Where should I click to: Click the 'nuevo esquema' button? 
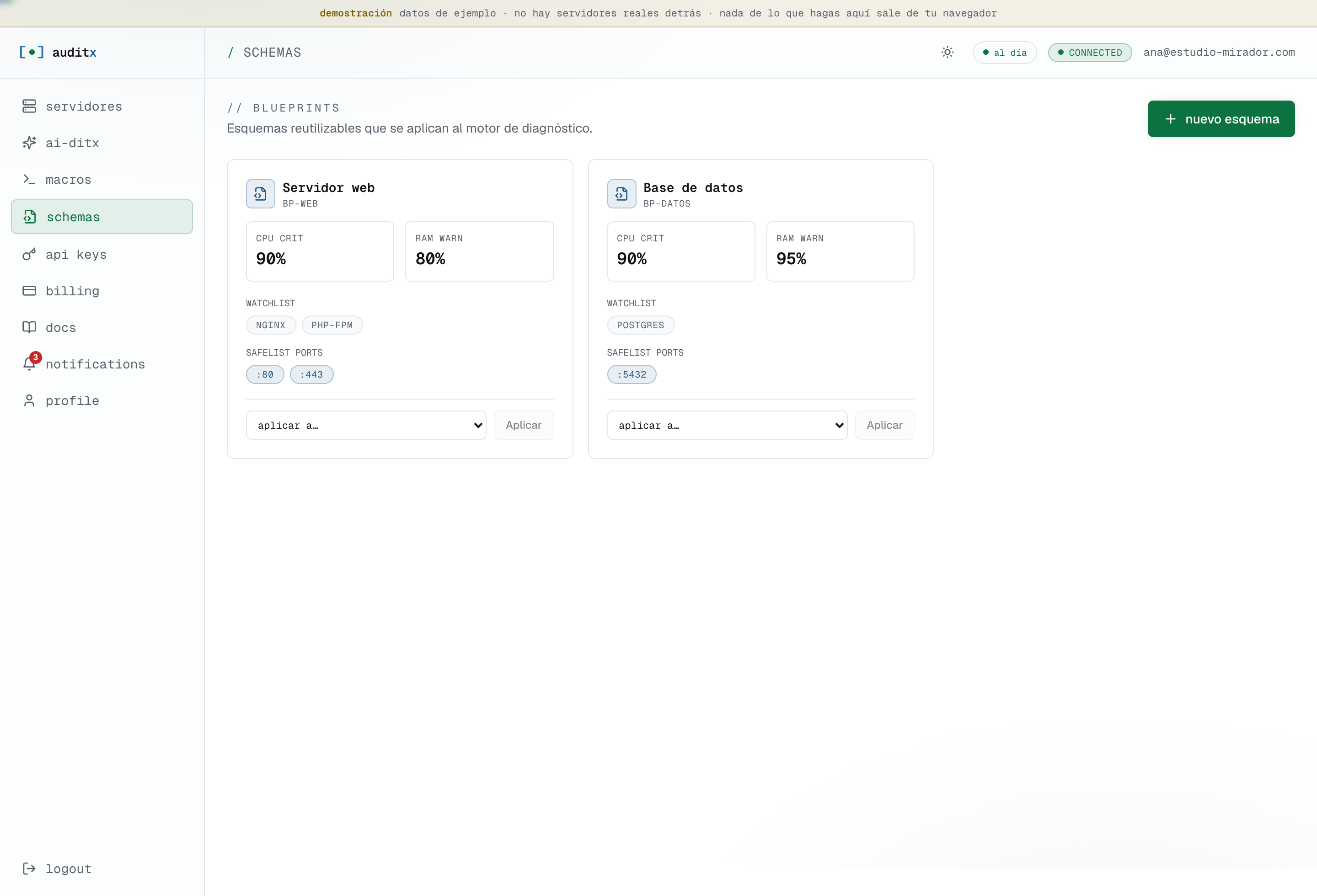coord(1221,119)
